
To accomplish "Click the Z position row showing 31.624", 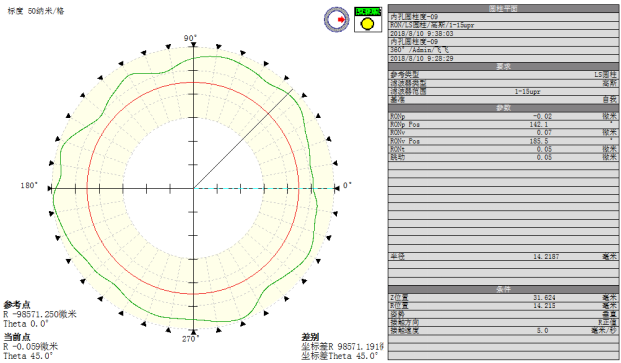I will [x=503, y=298].
